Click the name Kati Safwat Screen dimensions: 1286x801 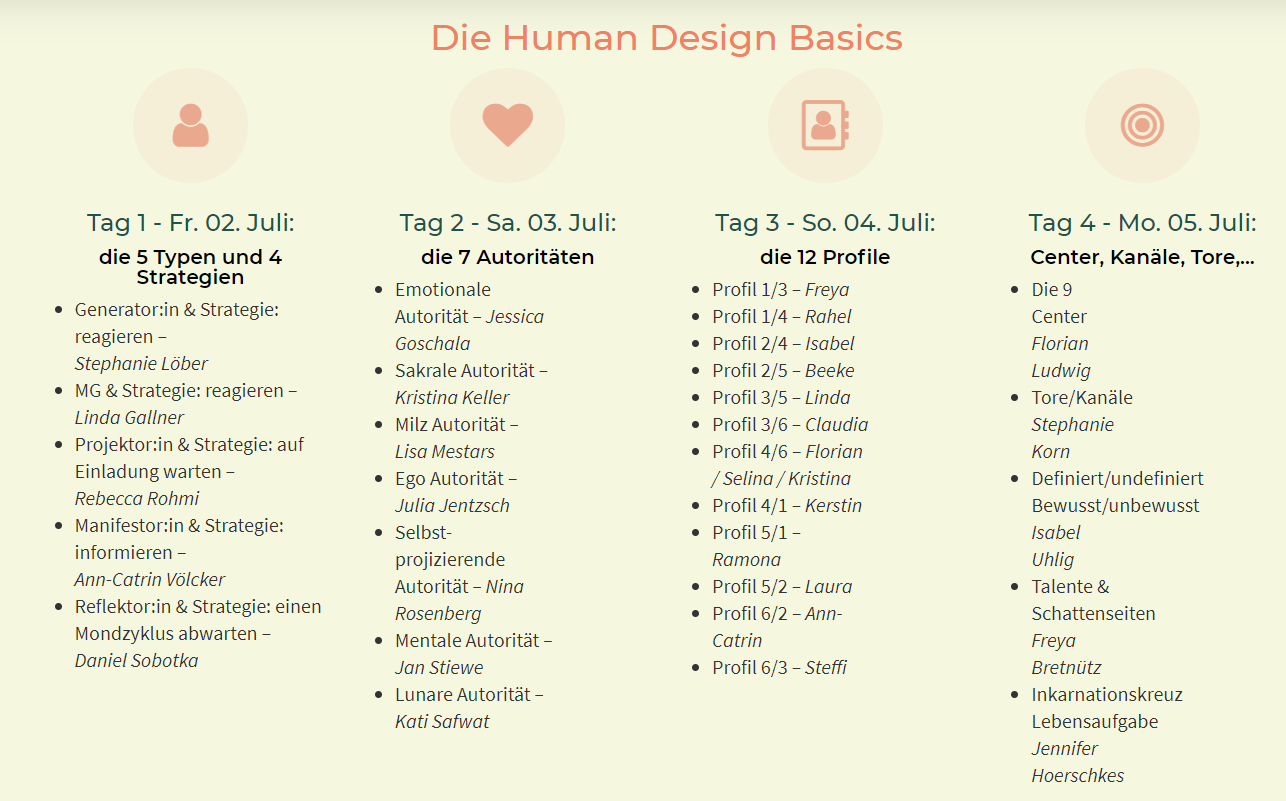click(x=442, y=721)
